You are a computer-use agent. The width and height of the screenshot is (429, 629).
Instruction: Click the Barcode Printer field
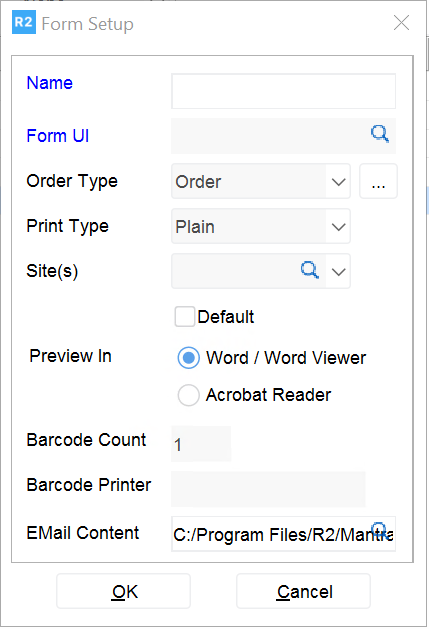click(x=268, y=489)
